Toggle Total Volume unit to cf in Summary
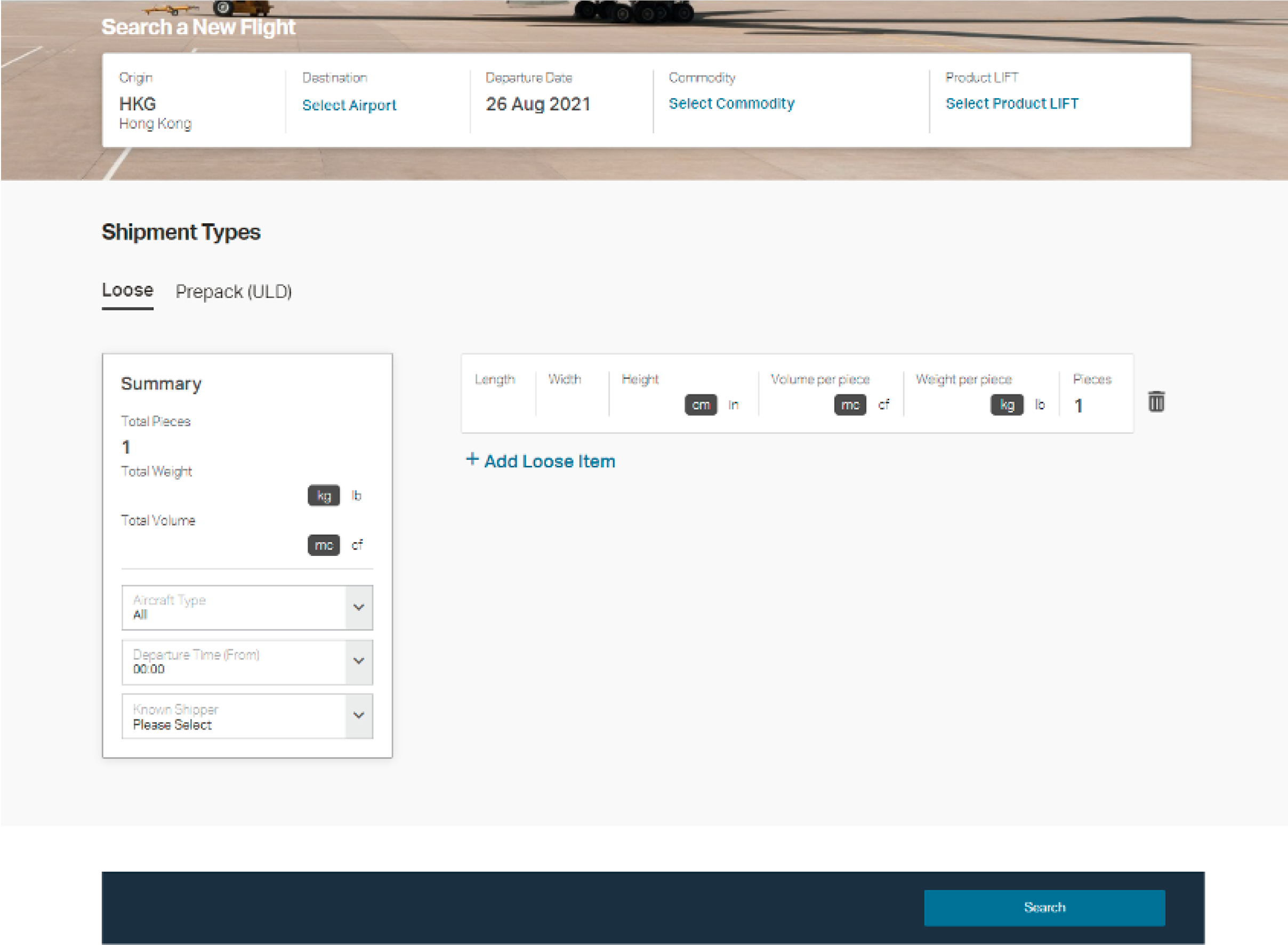 click(x=357, y=545)
